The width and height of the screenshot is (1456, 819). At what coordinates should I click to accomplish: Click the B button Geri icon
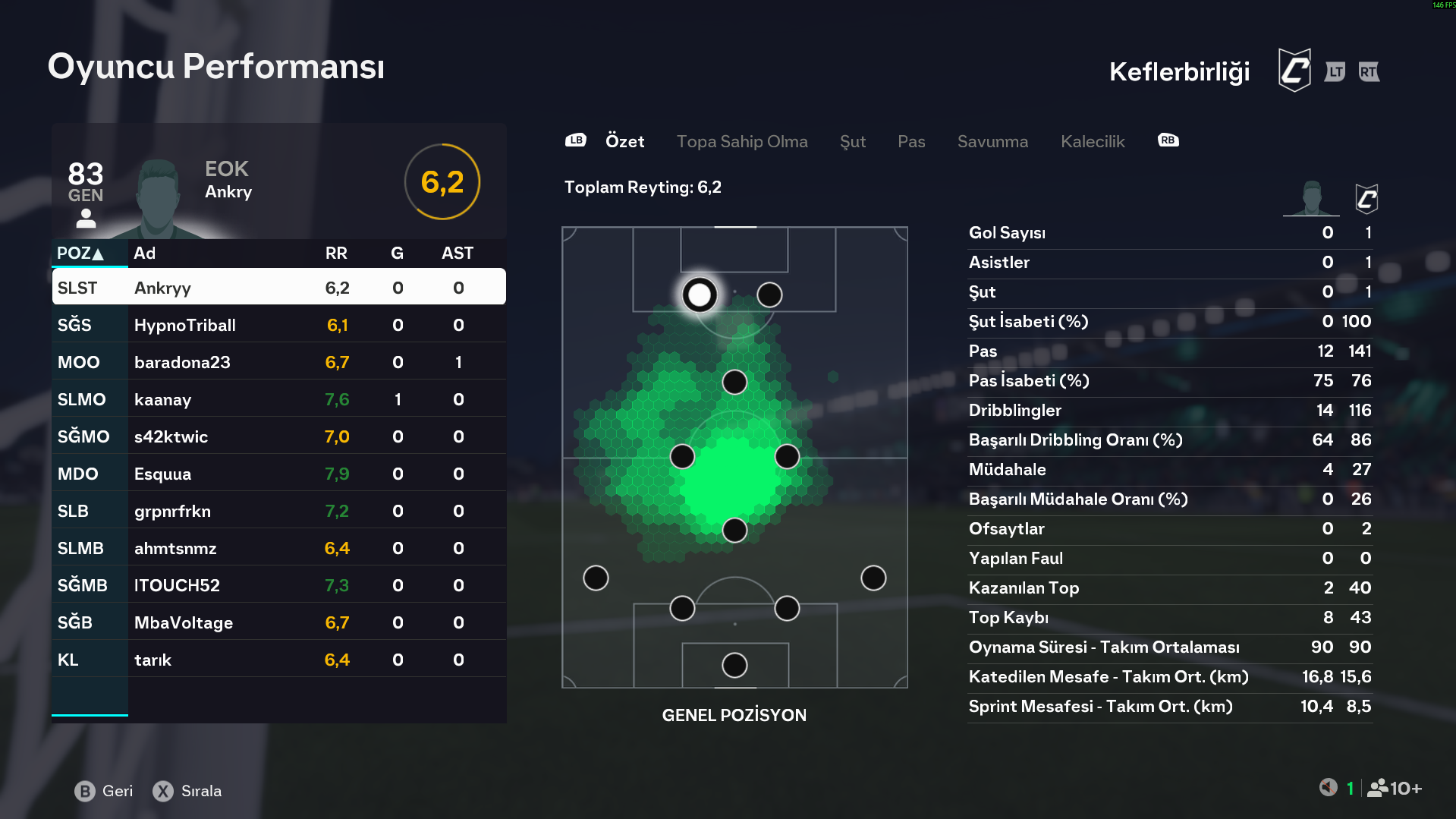85,791
